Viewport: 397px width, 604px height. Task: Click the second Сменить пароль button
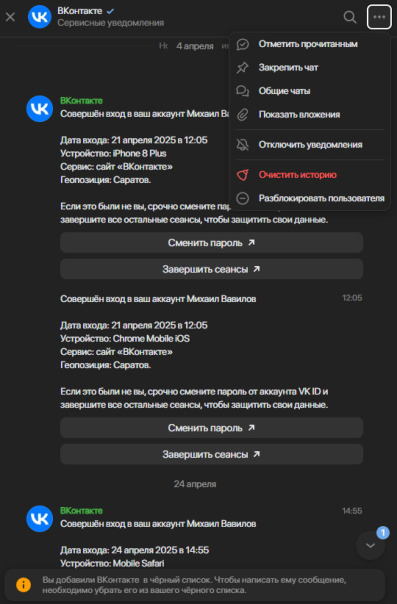click(x=211, y=428)
